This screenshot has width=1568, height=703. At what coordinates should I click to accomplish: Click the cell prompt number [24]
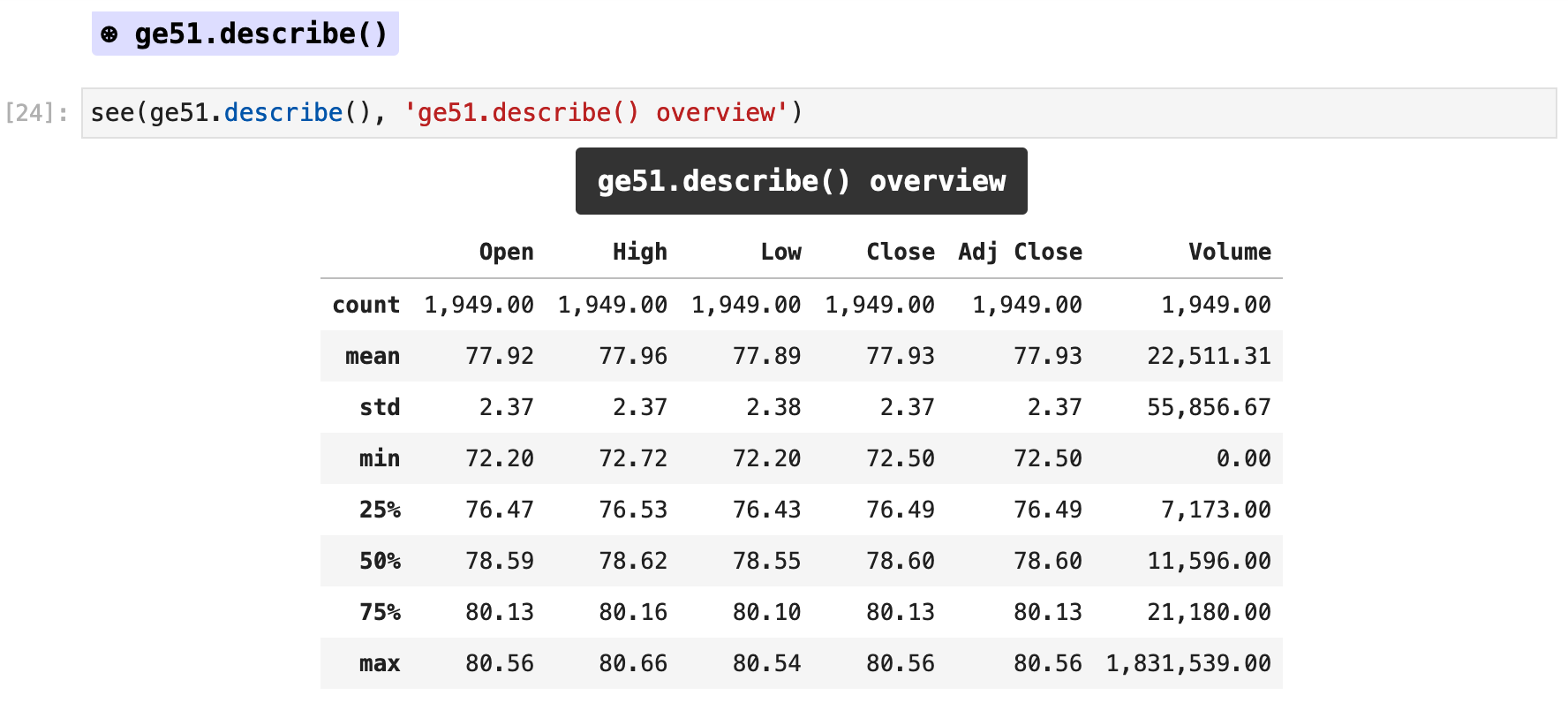pos(36,113)
